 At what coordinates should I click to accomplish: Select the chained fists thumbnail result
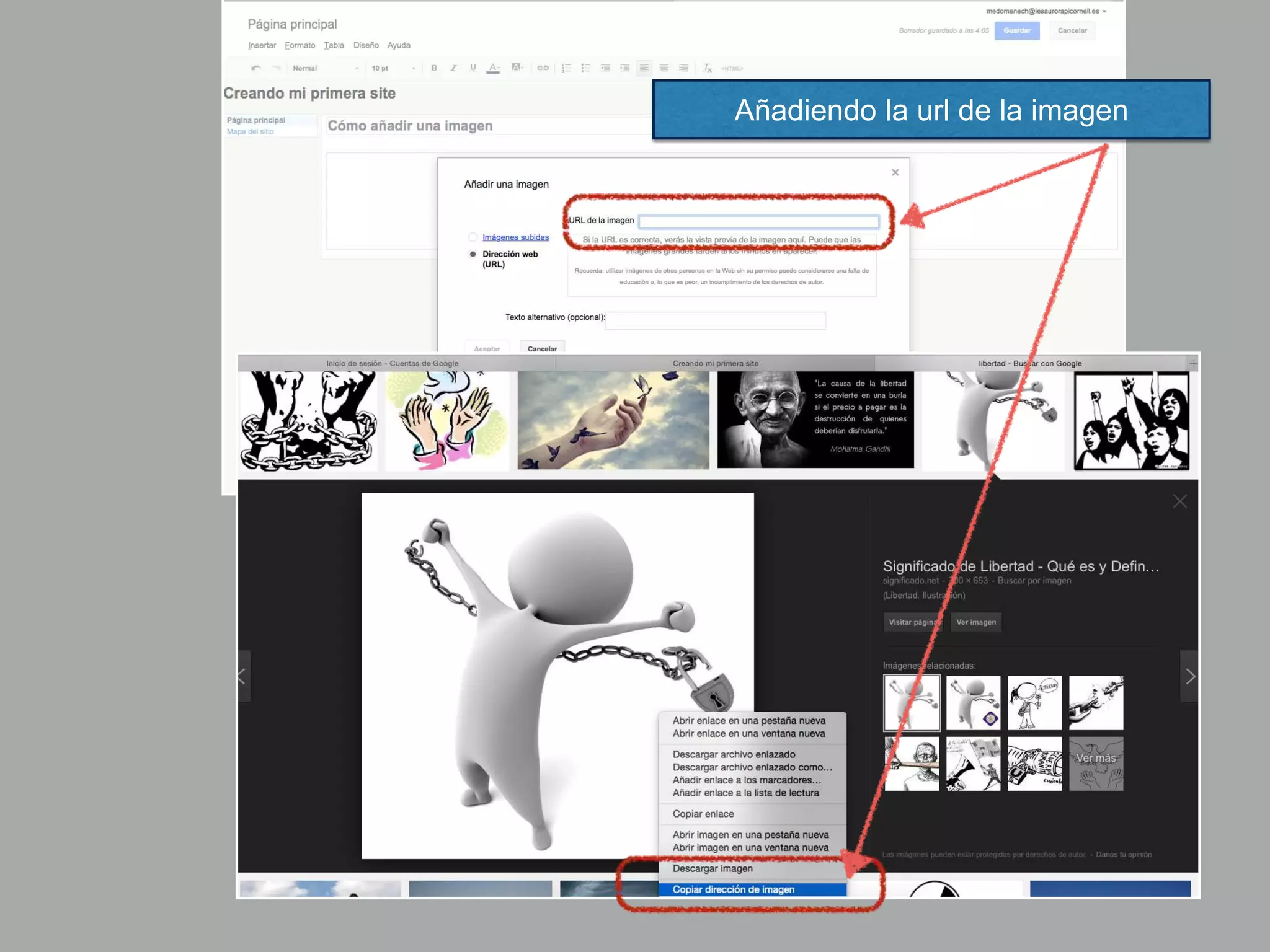tap(308, 420)
